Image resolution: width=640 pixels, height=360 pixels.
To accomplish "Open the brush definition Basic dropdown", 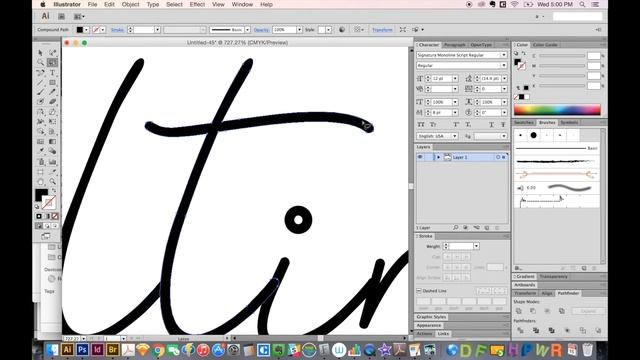I will tap(247, 30).
